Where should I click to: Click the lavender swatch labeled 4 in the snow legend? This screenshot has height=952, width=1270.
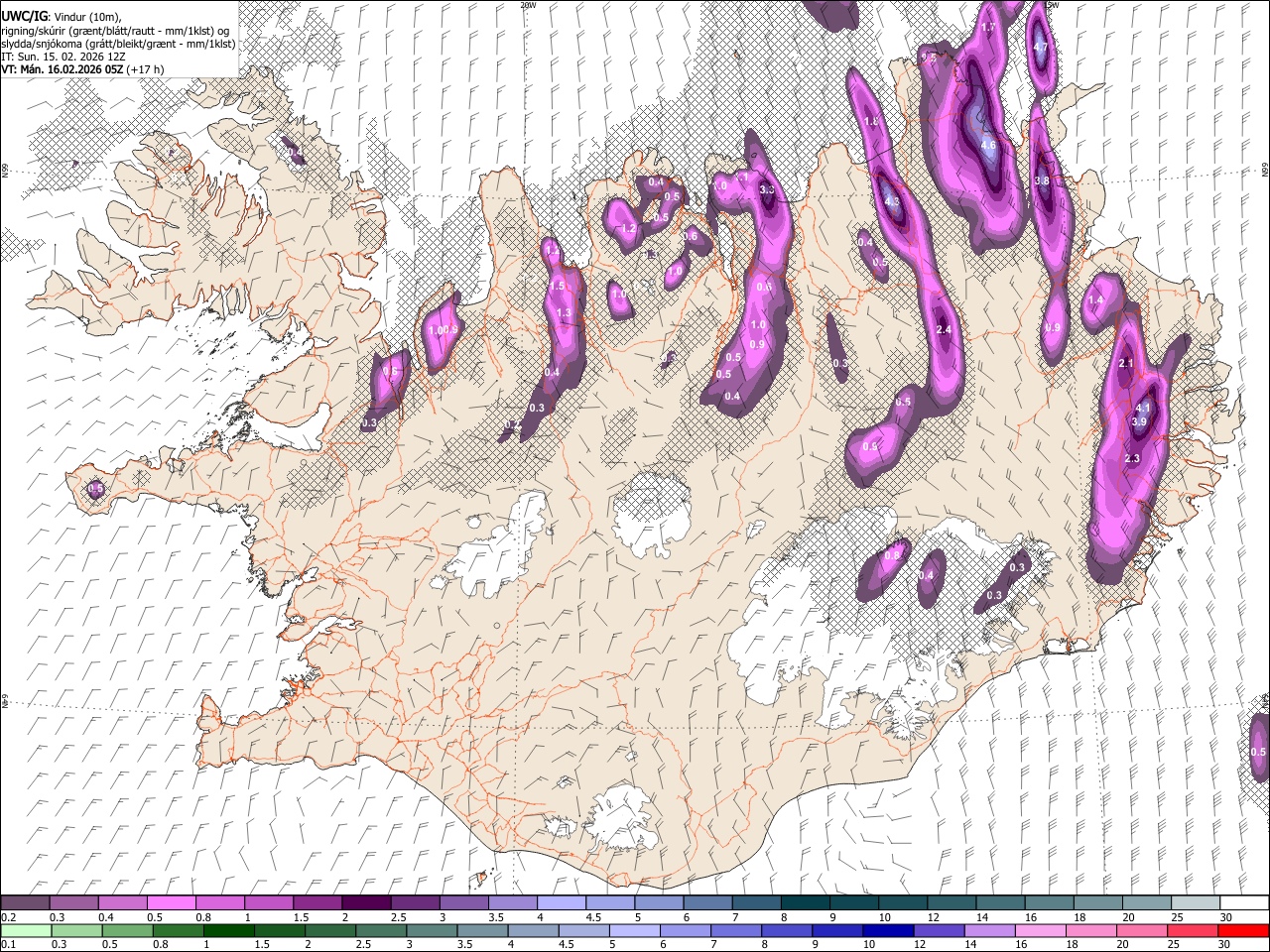point(562,902)
